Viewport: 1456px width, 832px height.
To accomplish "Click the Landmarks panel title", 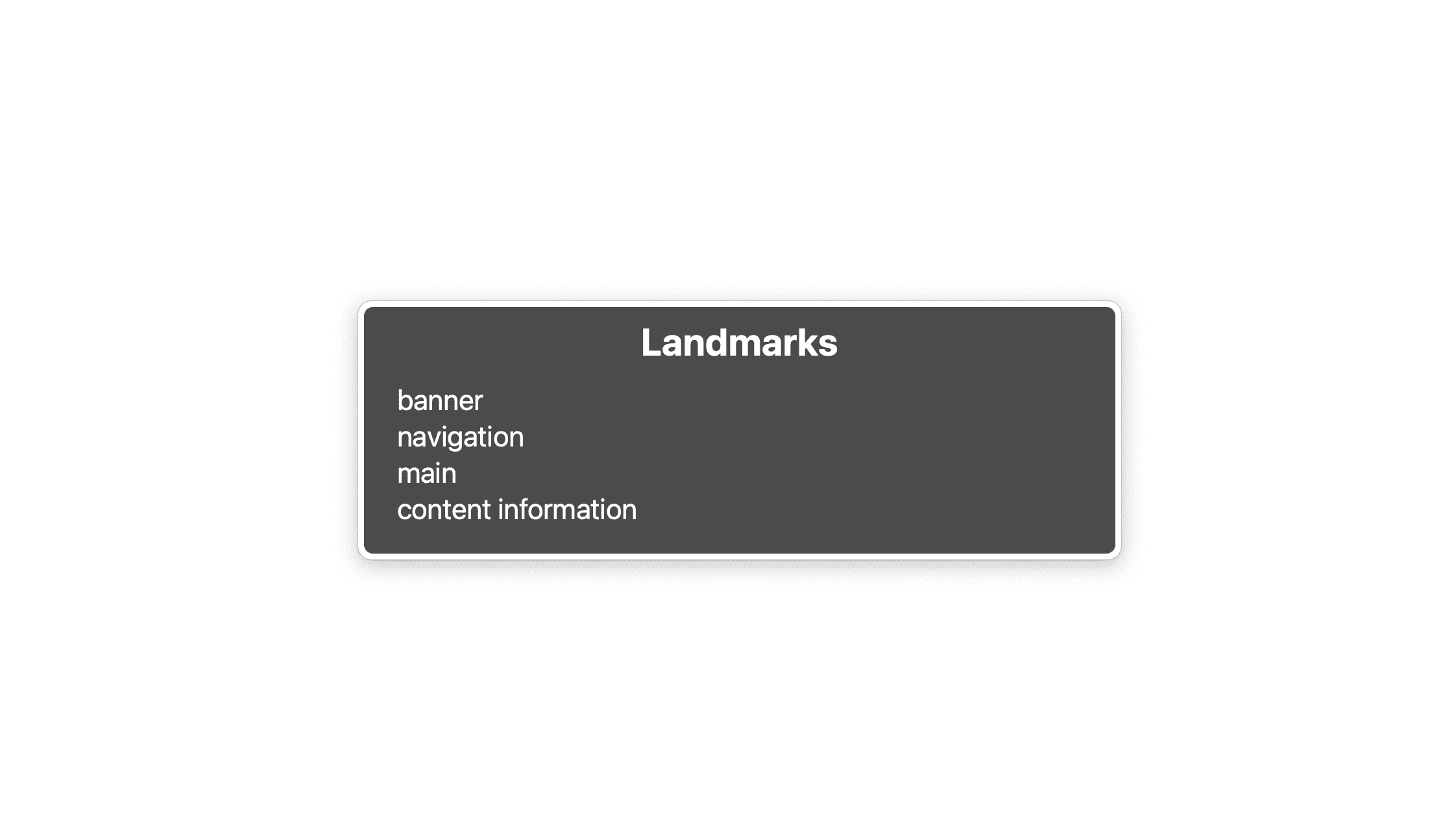I will [x=738, y=341].
